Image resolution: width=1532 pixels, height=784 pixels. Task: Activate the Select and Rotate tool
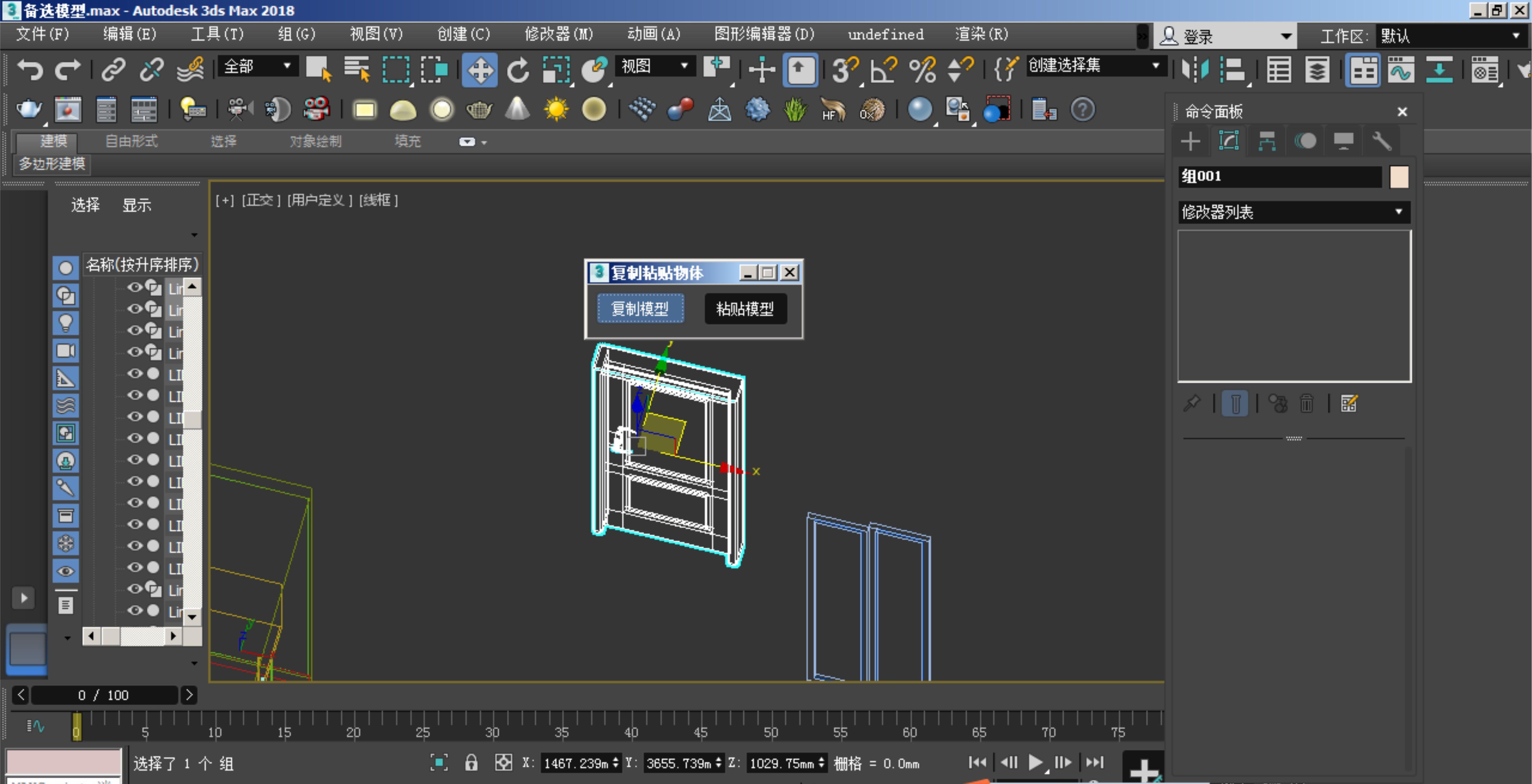point(518,70)
